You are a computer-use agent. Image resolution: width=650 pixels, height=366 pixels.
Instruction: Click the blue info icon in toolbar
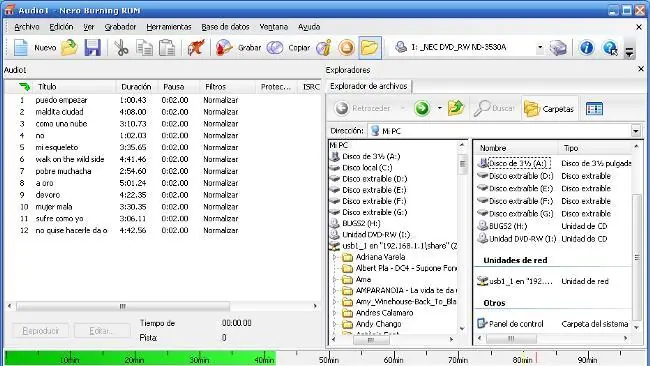click(586, 48)
